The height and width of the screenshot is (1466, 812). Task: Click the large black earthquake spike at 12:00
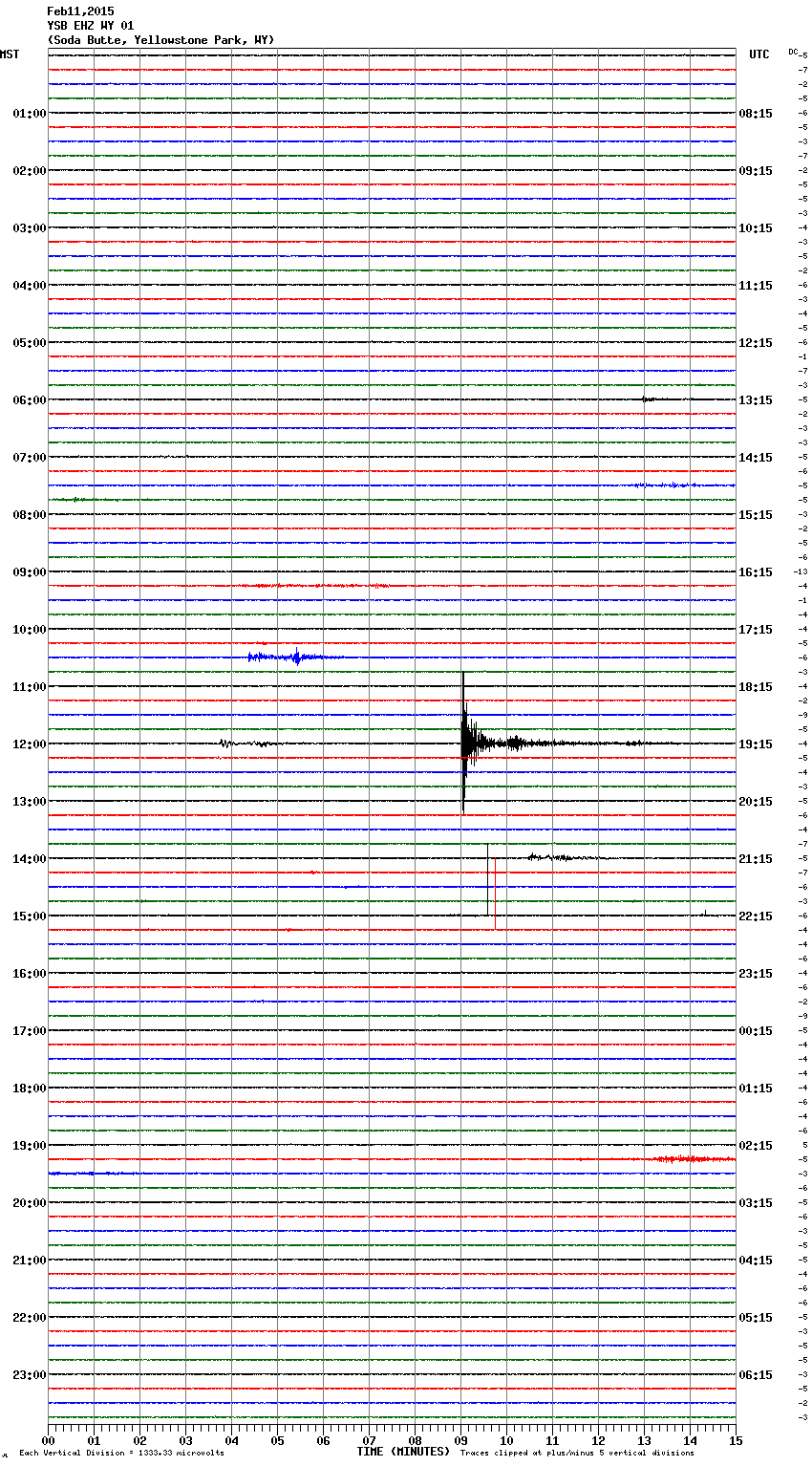point(463,743)
